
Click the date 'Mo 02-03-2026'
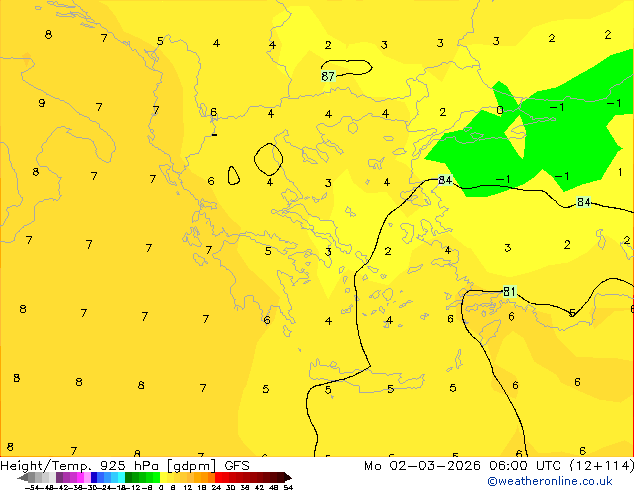422,466
